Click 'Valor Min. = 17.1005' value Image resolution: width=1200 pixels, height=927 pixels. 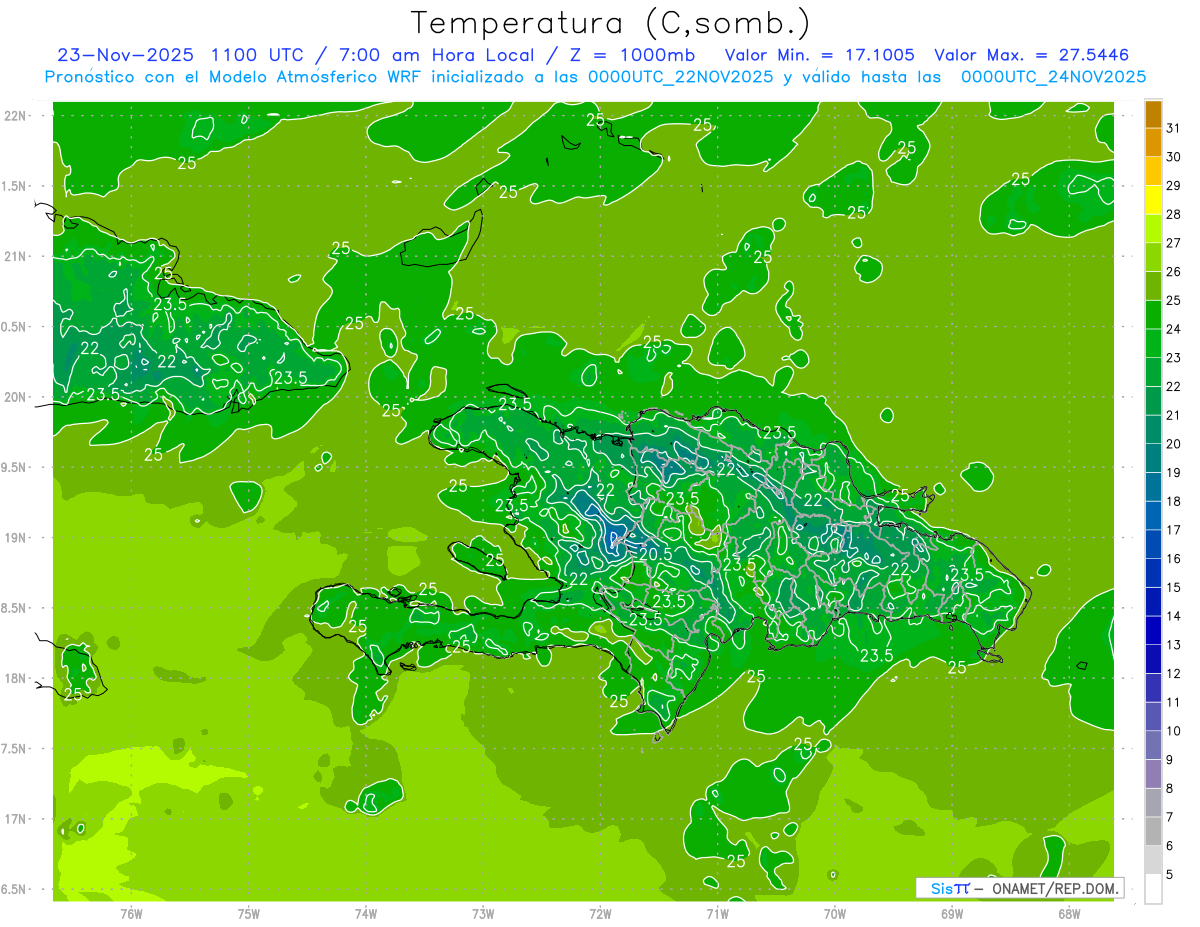819,55
